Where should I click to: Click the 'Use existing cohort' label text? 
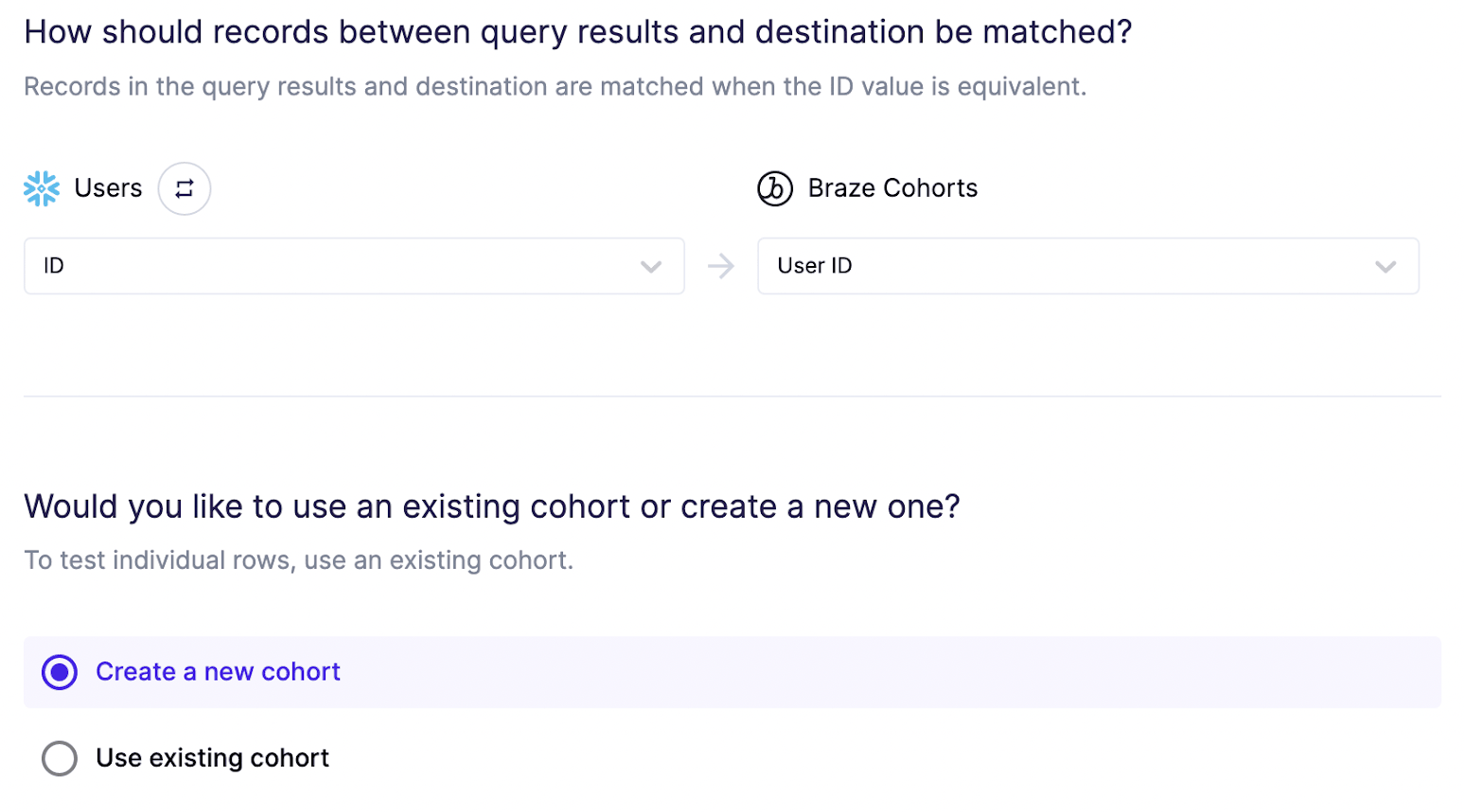pos(212,758)
